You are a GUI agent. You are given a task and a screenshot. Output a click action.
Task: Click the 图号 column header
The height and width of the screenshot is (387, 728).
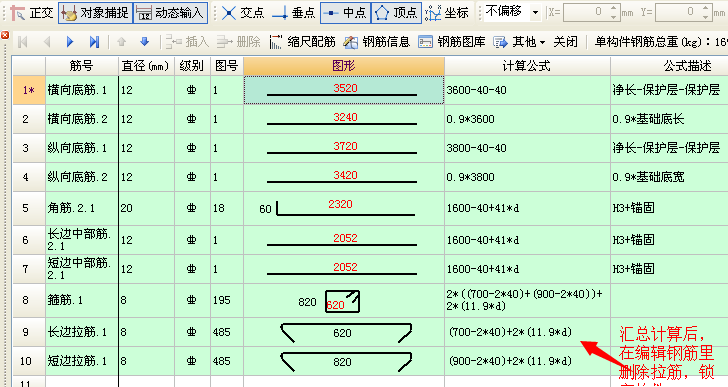click(x=227, y=66)
